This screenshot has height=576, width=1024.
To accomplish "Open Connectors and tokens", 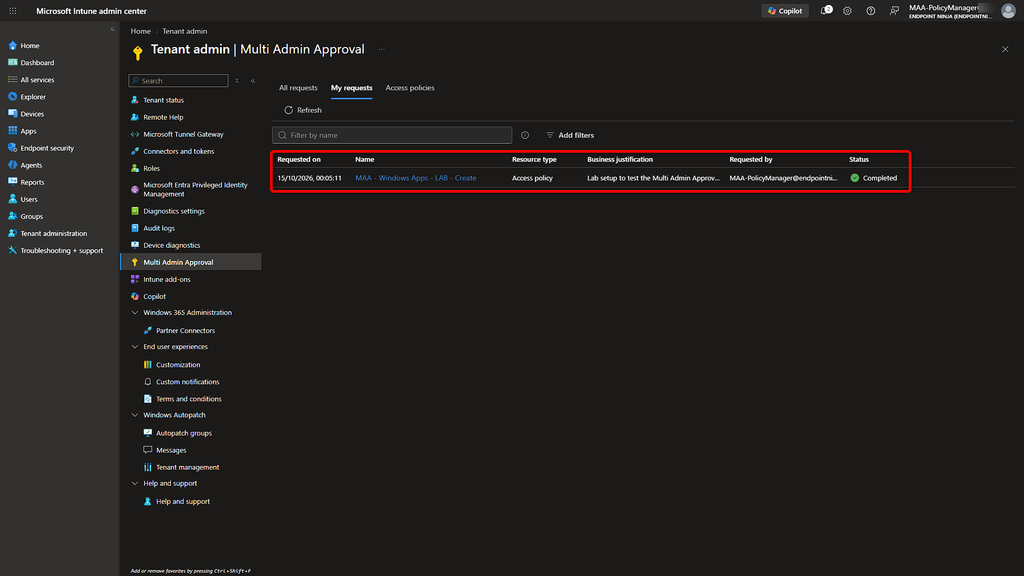I will (x=178, y=151).
